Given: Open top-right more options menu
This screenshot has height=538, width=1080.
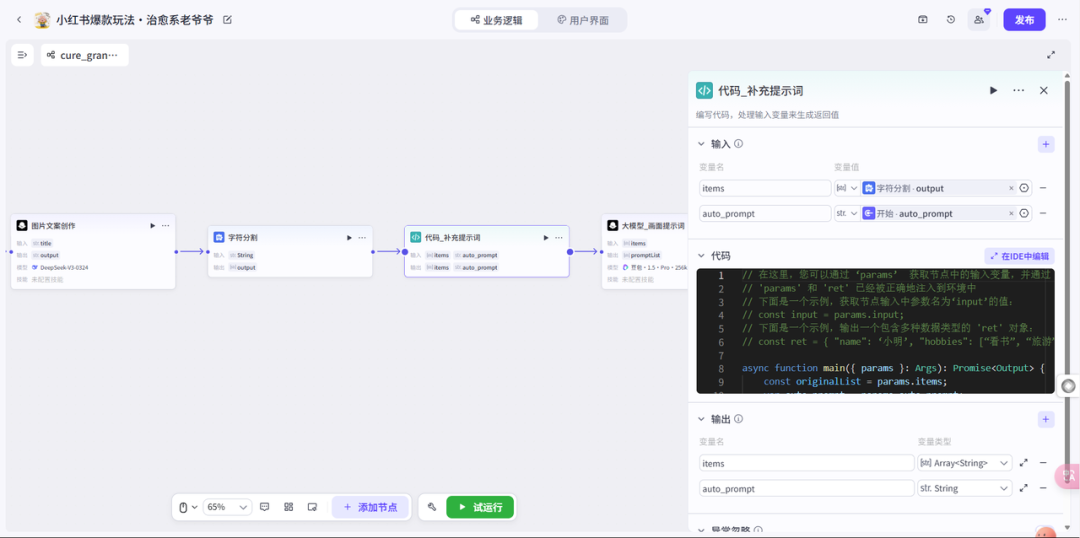Looking at the screenshot, I should point(1062,19).
